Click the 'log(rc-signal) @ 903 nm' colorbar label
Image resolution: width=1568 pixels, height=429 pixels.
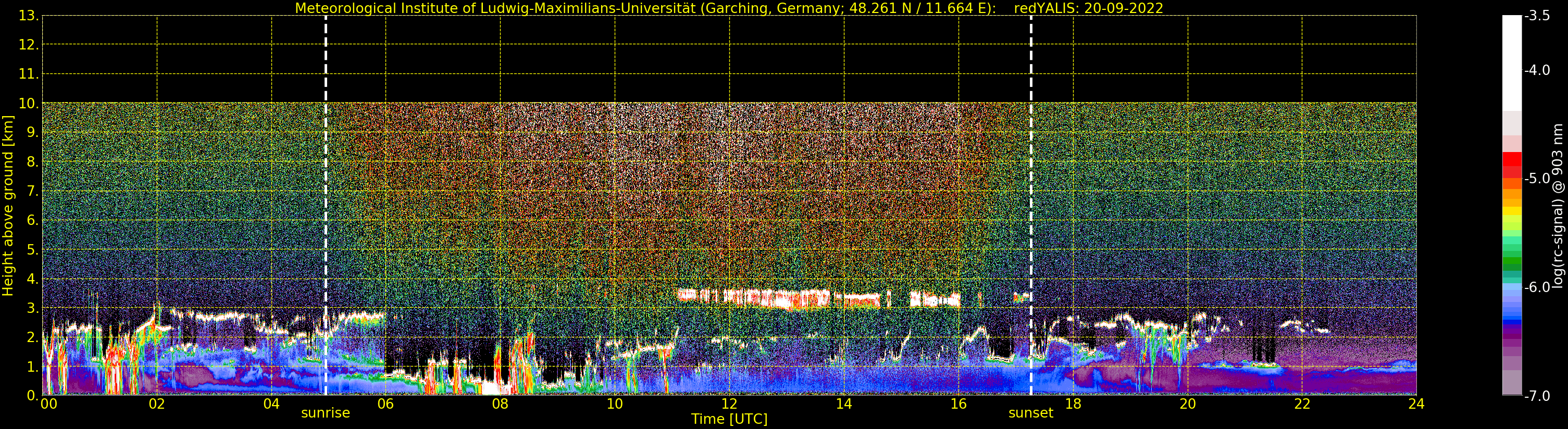(1558, 206)
